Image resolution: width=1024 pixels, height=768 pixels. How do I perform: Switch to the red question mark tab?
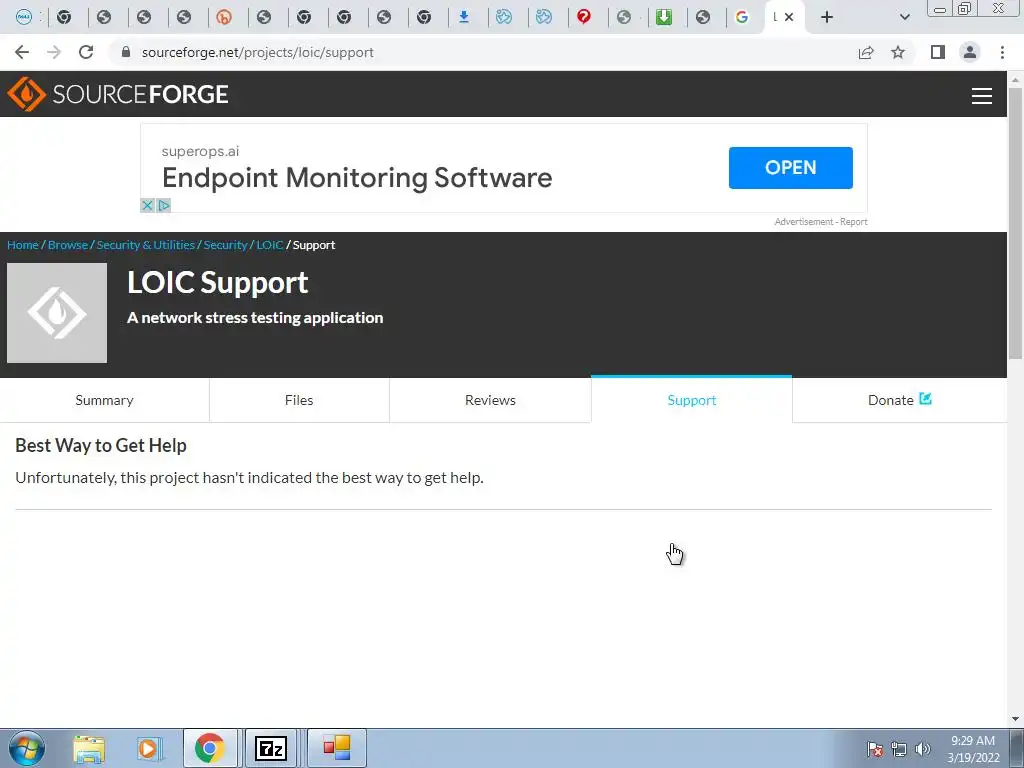[584, 17]
